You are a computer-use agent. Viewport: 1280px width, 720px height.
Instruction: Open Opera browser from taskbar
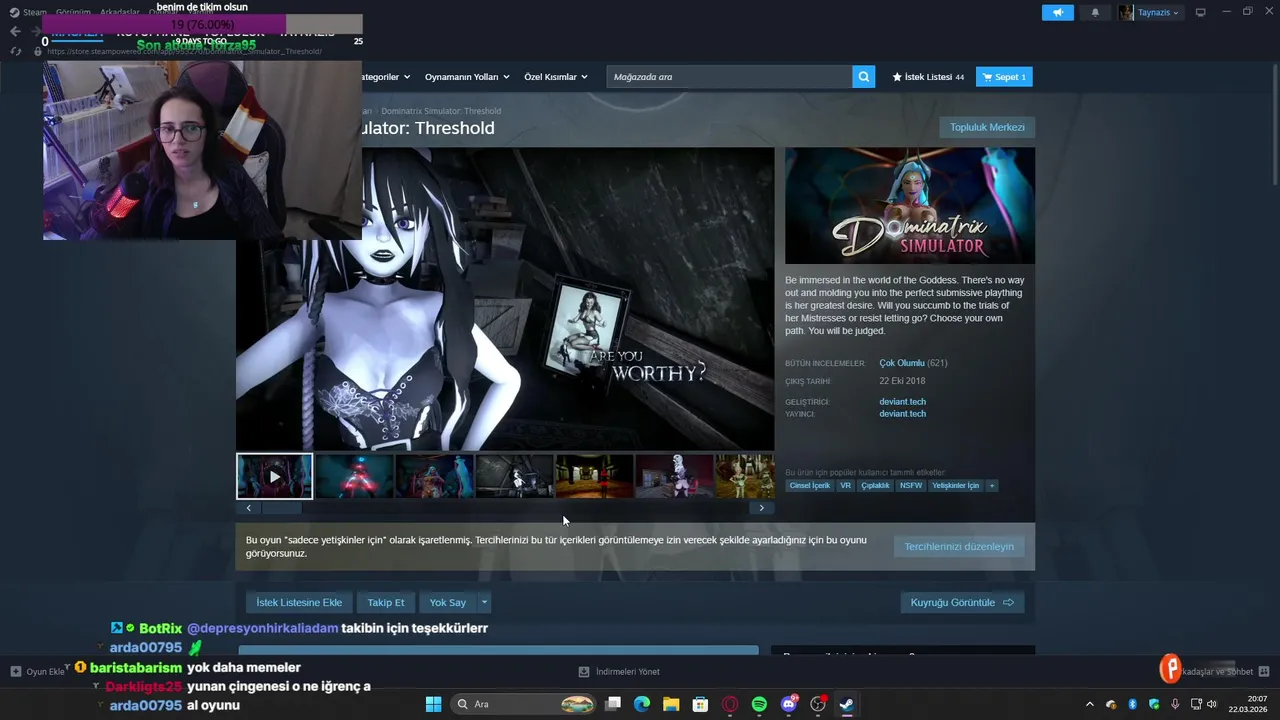click(x=730, y=704)
